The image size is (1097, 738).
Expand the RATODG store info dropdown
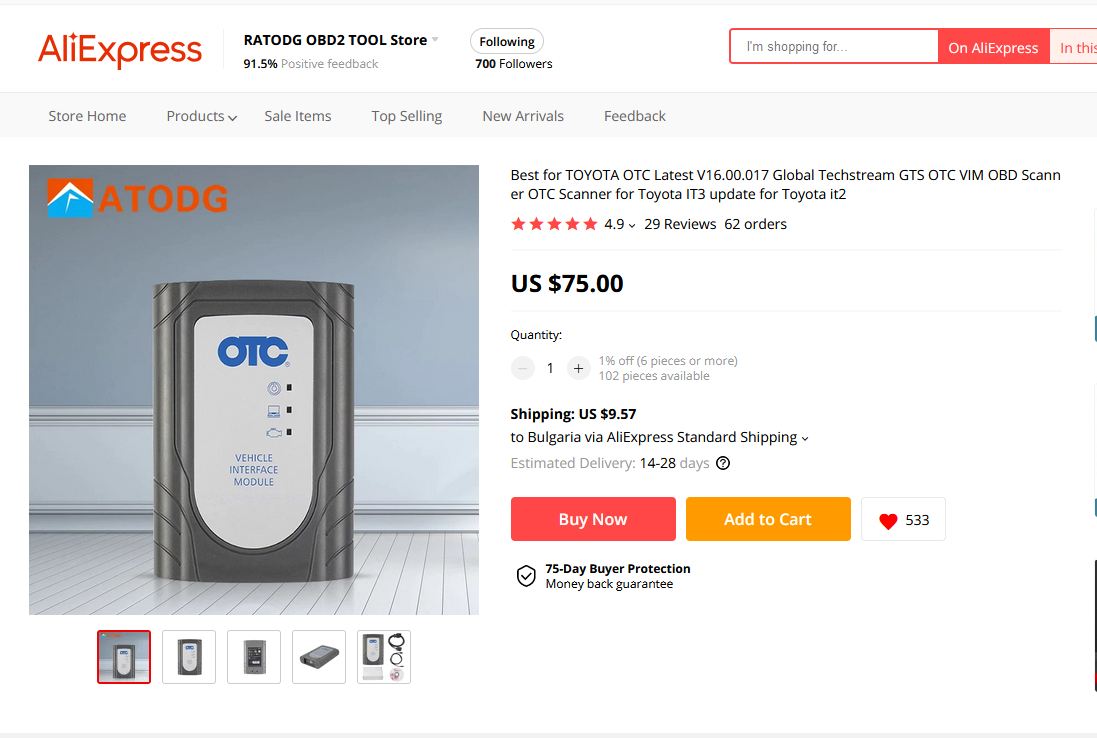435,40
